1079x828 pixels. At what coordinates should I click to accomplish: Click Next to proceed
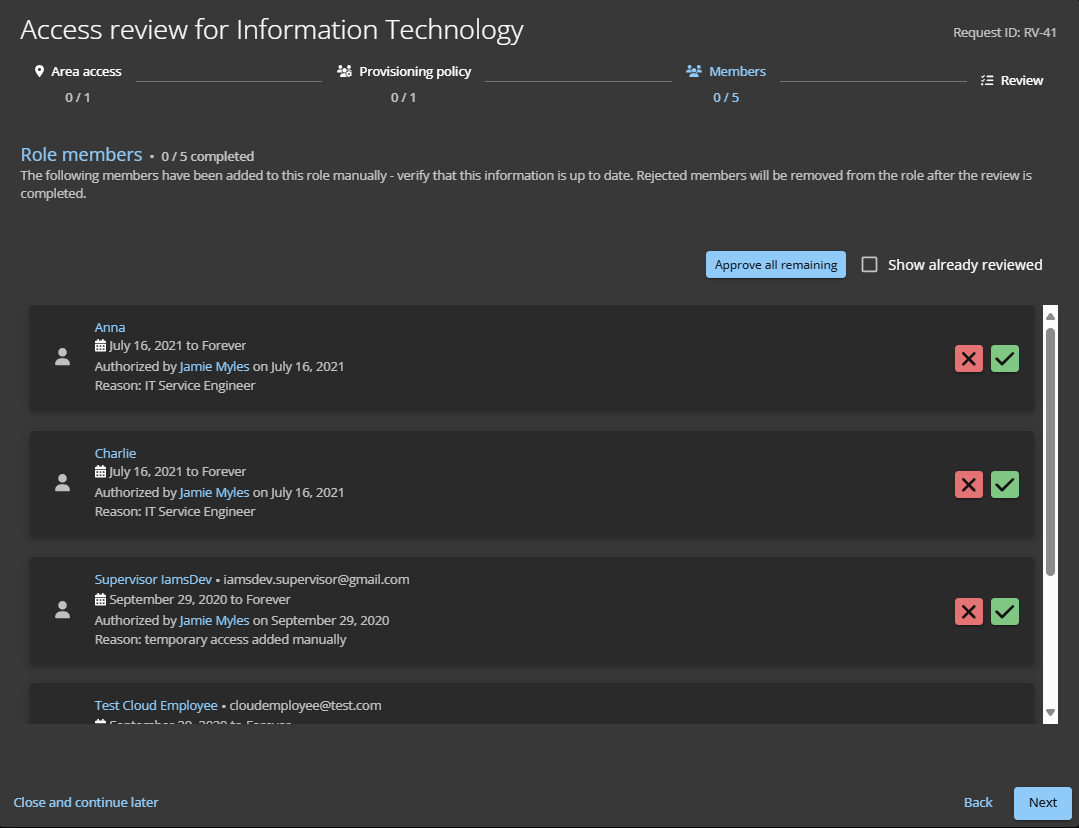click(x=1042, y=803)
